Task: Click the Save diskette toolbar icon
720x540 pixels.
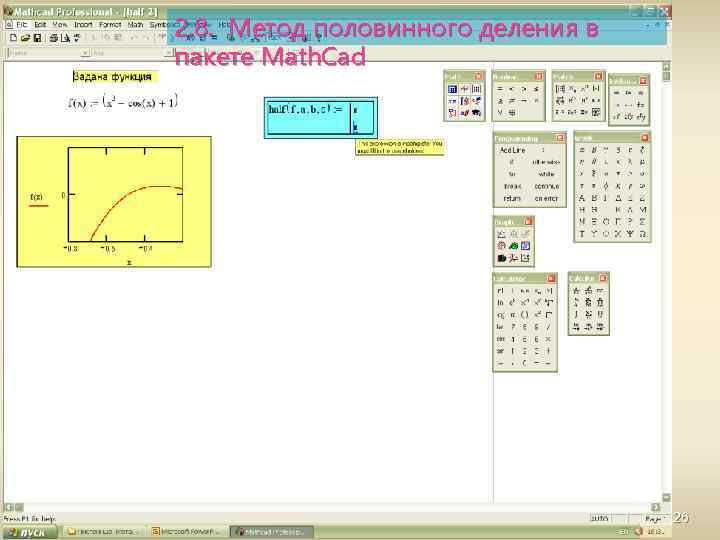Action: click(x=37, y=38)
